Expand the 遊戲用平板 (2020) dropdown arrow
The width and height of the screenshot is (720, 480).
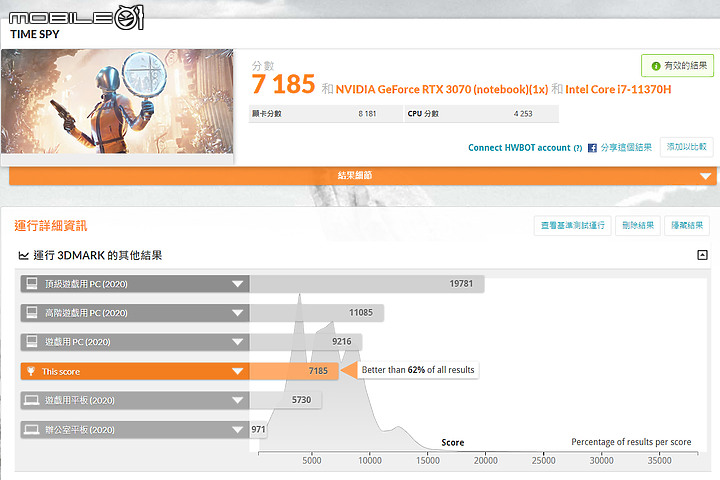237,400
